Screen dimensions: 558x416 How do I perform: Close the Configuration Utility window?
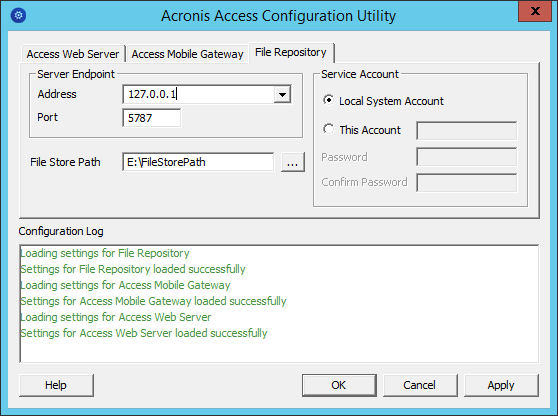pyautogui.click(x=535, y=11)
